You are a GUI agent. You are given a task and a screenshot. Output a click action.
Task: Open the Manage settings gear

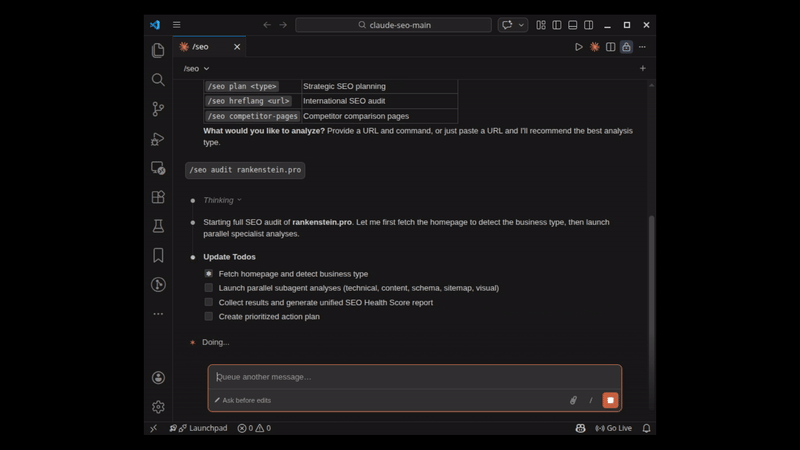coord(158,407)
